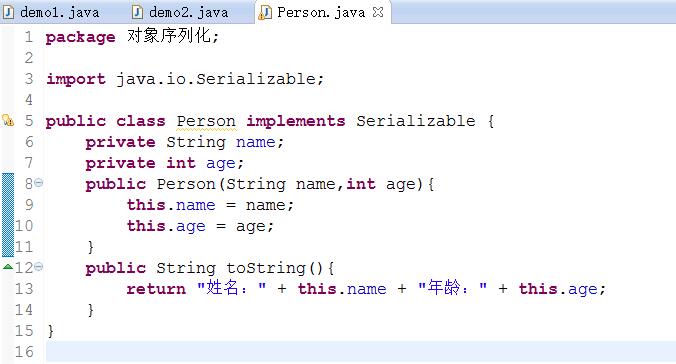Switch to the demo2.java tab
Screen dimensions: 676x364
pyautogui.click(x=181, y=12)
